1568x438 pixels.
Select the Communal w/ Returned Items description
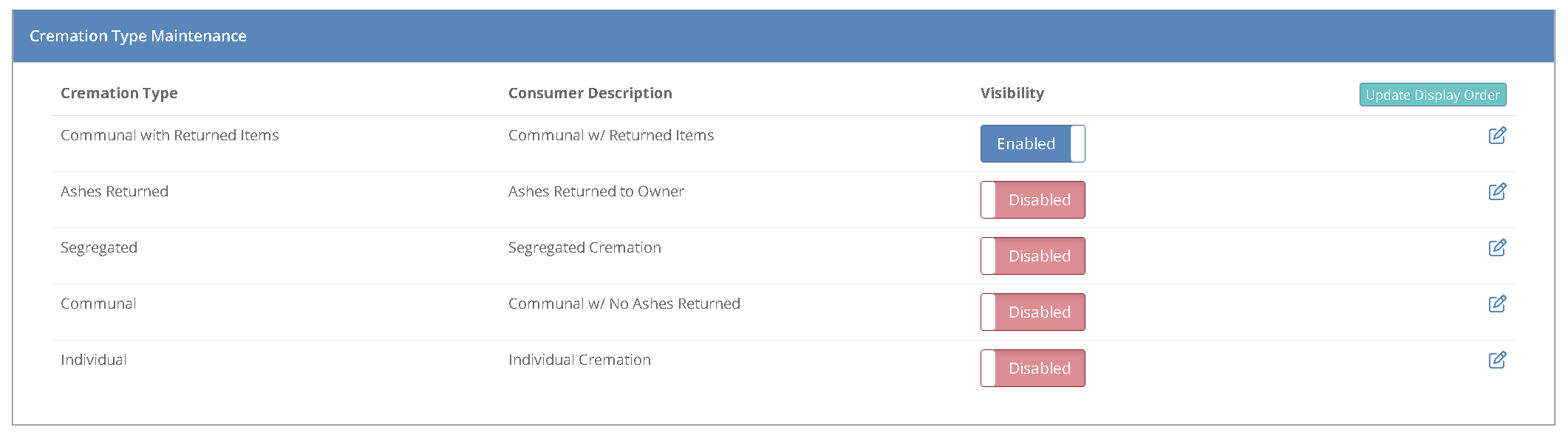tap(610, 135)
